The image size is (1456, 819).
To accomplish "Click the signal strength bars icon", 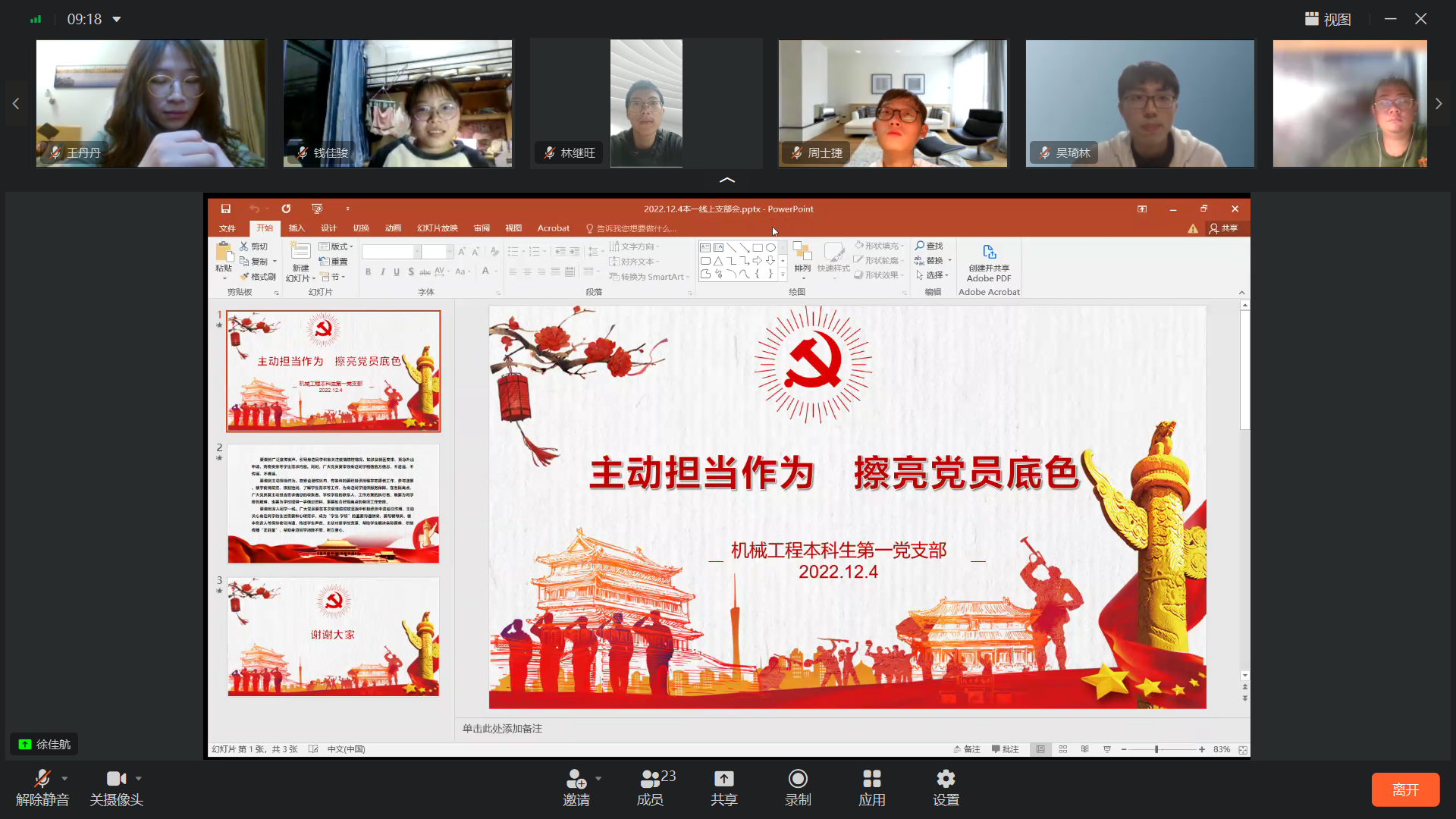I will 36,19.
